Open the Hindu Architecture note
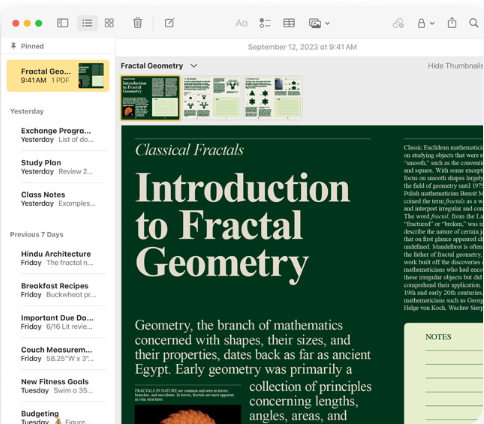The image size is (484, 424). click(x=58, y=258)
